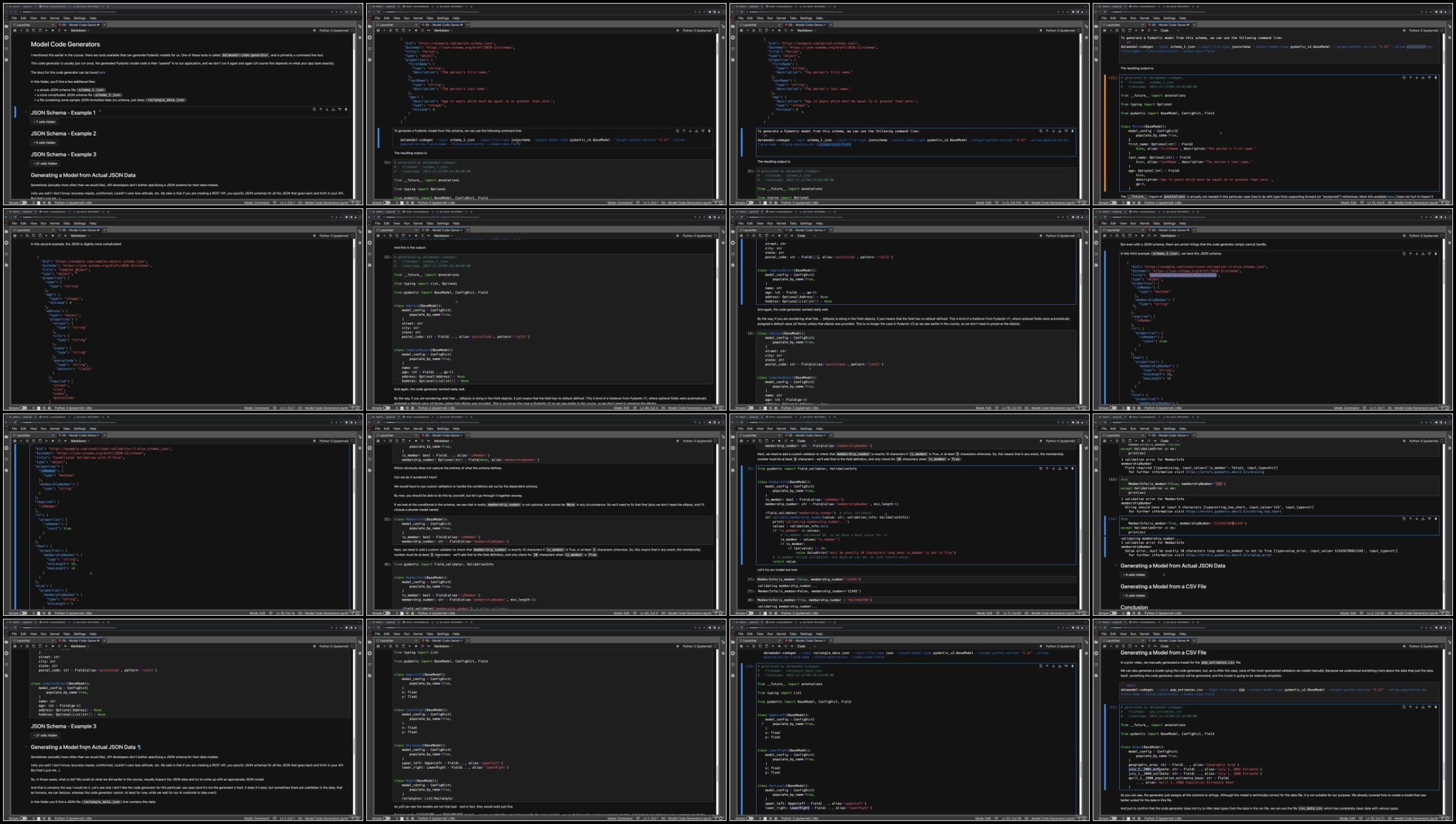Open the string_too_short pydantic errors link
1456x824 pixels.
(1233, 511)
